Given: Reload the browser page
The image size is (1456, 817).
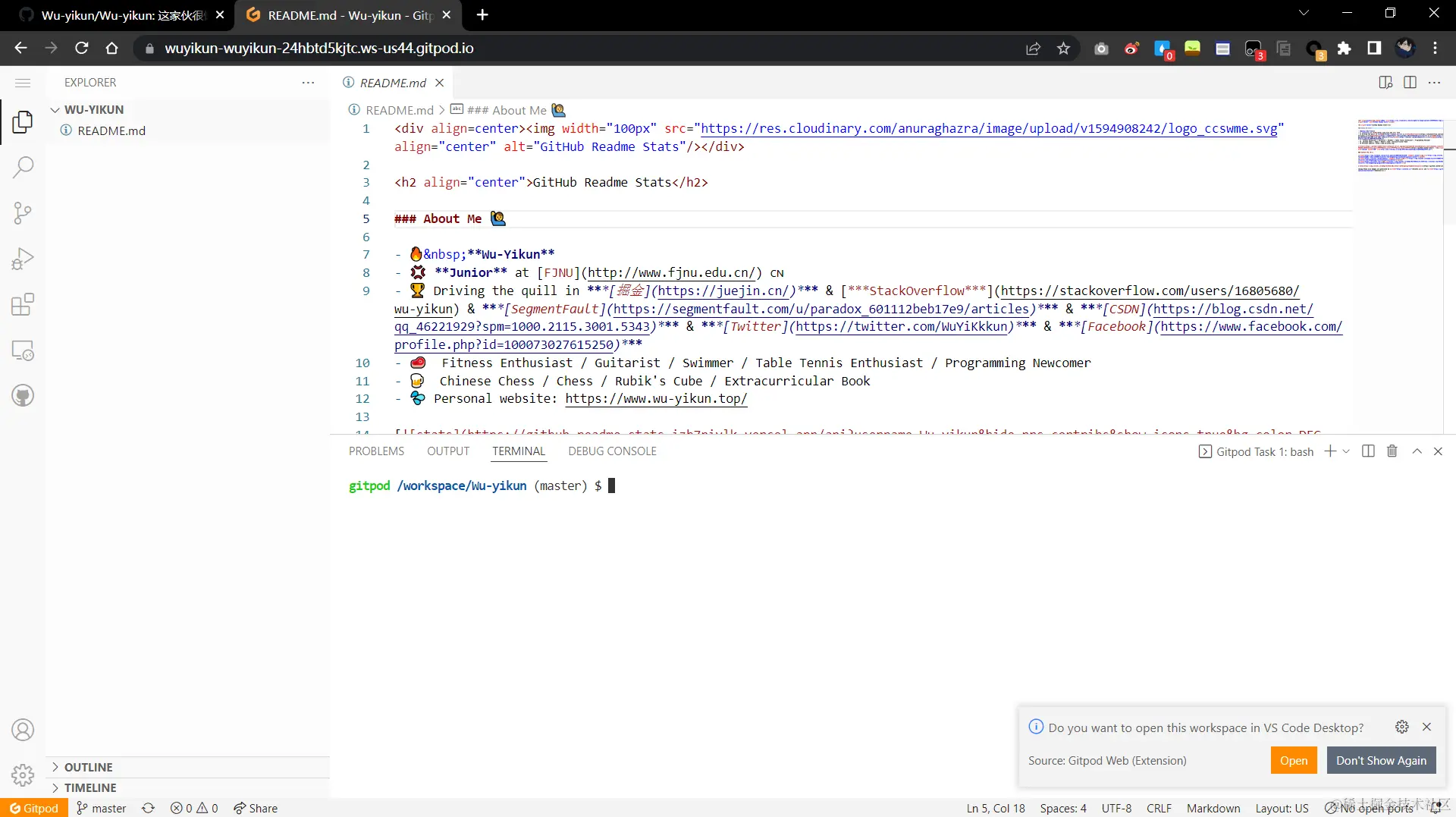Looking at the screenshot, I should coord(82,48).
